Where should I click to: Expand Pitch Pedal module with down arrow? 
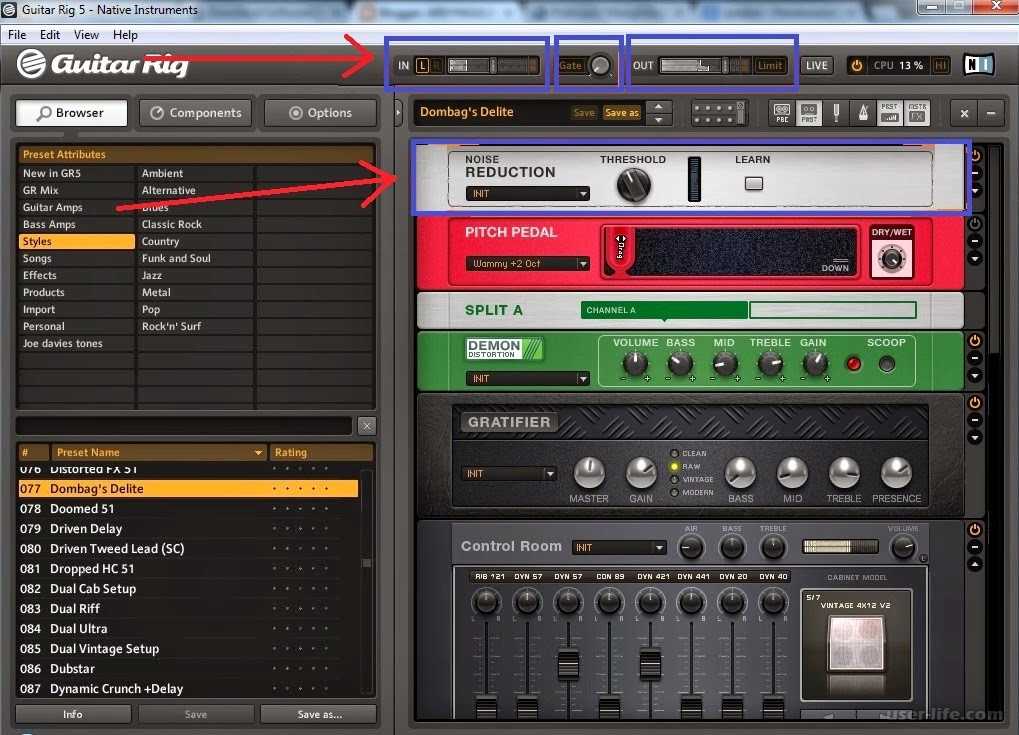[x=975, y=259]
